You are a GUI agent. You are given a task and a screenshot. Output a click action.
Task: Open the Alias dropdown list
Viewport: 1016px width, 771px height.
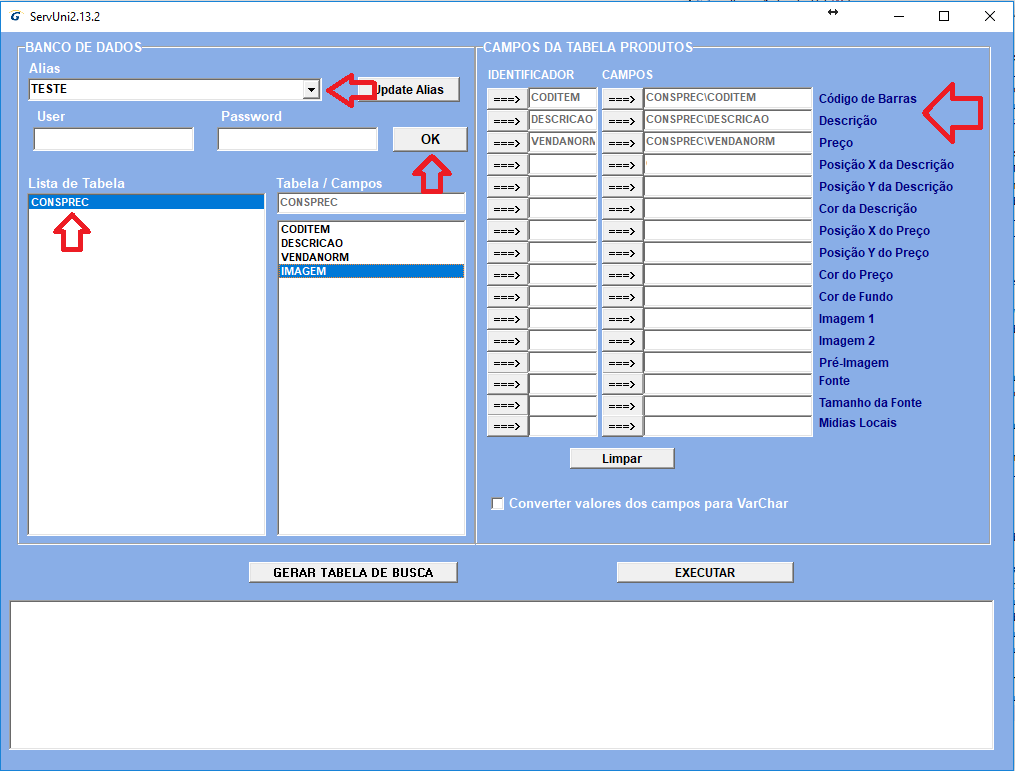tap(311, 90)
